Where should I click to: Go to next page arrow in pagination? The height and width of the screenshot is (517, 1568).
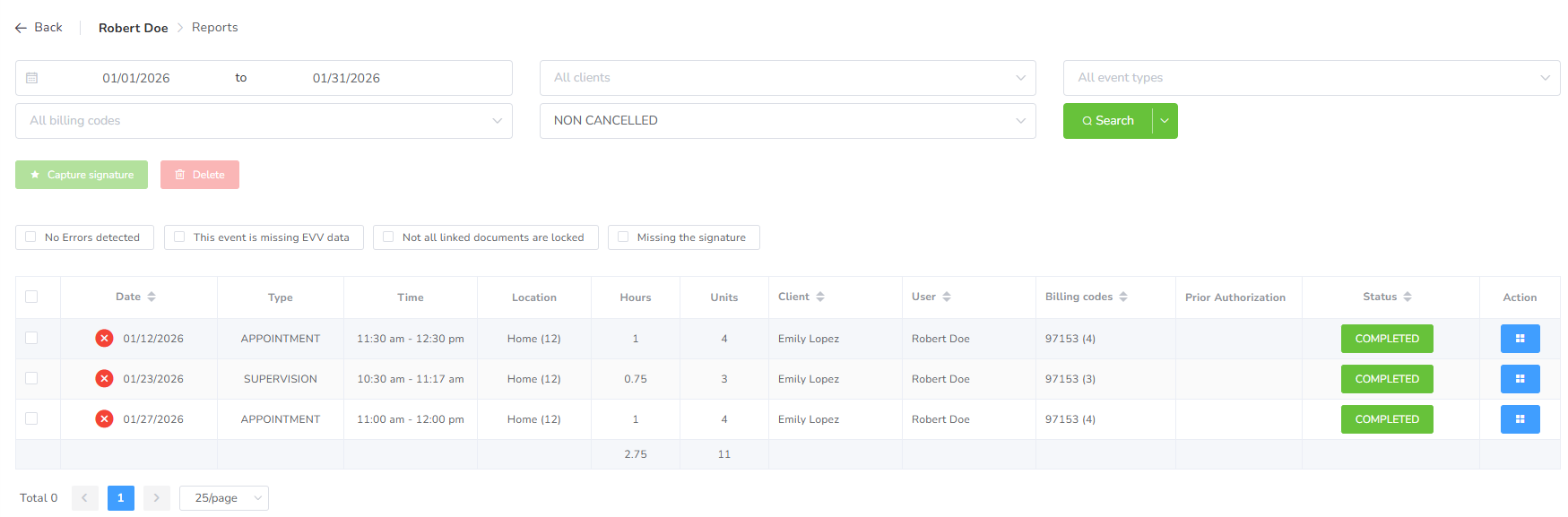pyautogui.click(x=156, y=498)
